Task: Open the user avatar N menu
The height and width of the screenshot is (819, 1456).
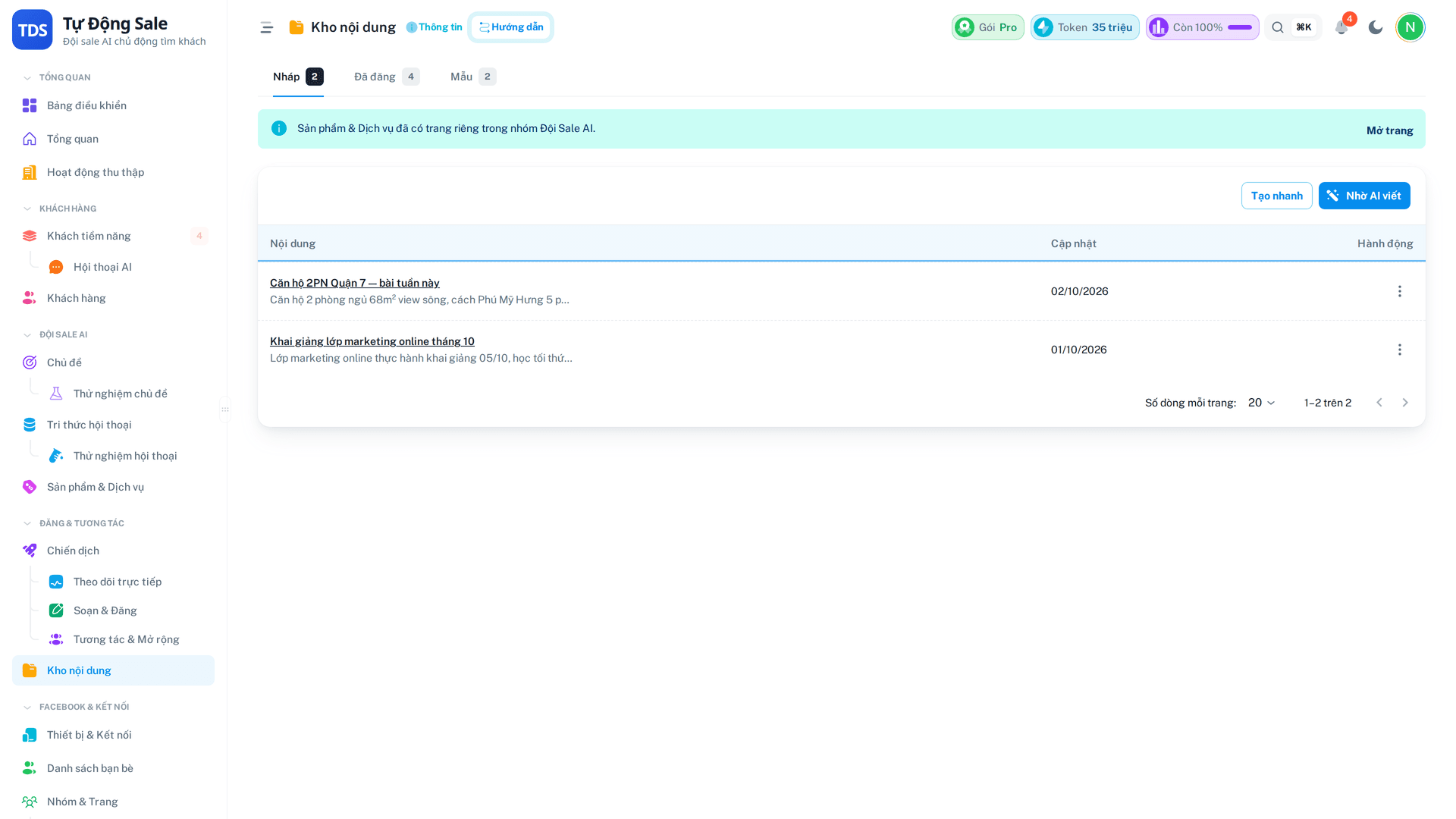Action: (1410, 28)
